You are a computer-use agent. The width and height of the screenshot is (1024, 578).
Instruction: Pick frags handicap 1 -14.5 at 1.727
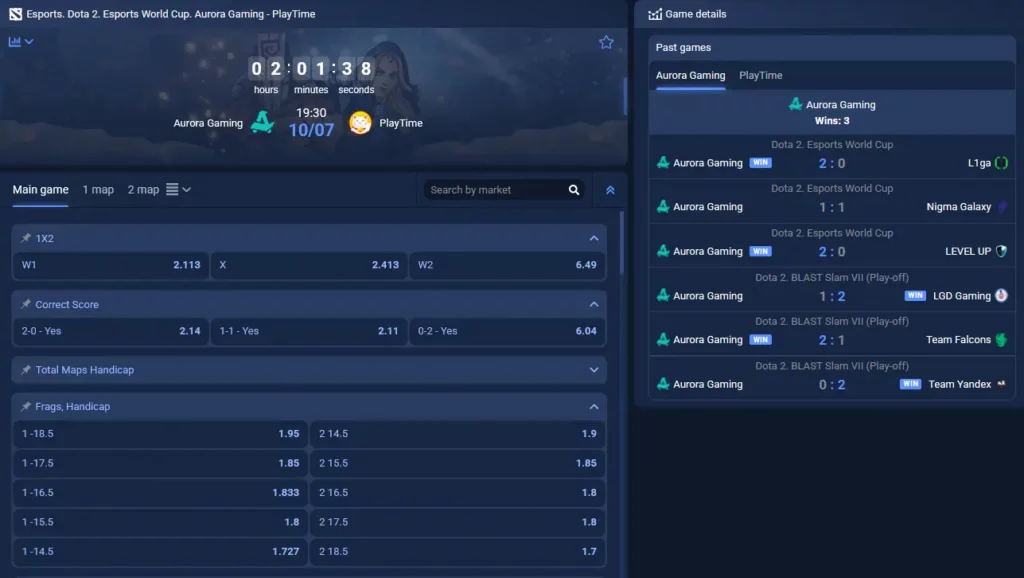pos(161,551)
